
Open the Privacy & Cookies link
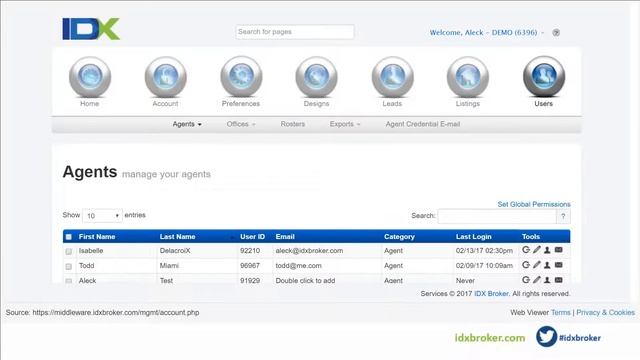tap(605, 312)
